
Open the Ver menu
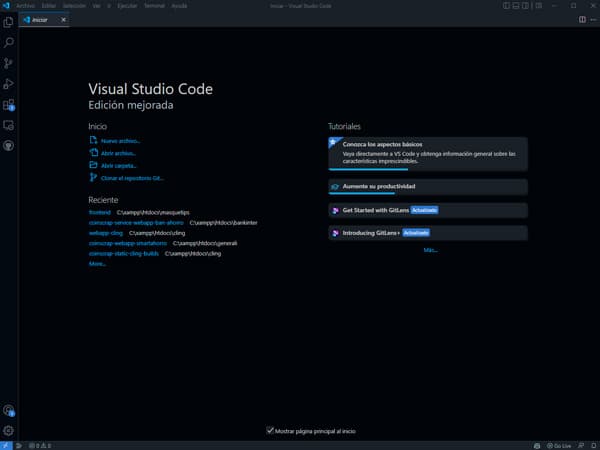tap(96, 6)
